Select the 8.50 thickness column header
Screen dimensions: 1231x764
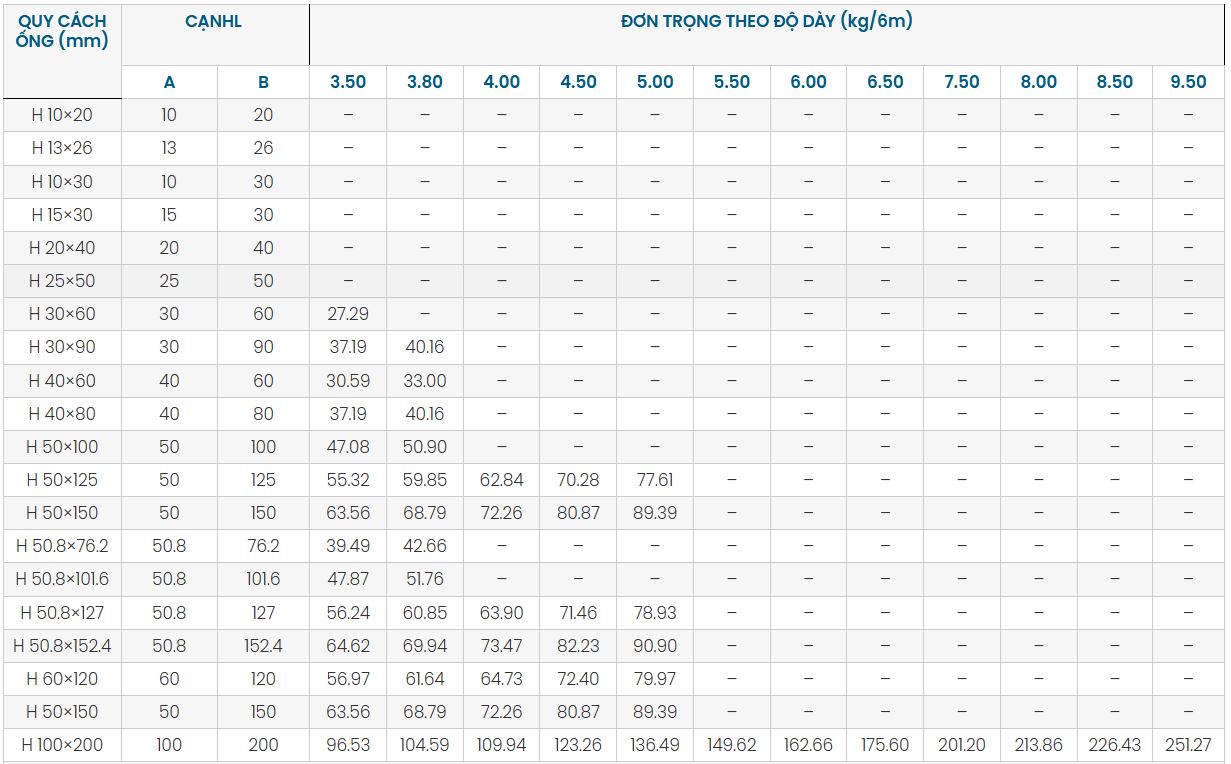(x=1115, y=82)
